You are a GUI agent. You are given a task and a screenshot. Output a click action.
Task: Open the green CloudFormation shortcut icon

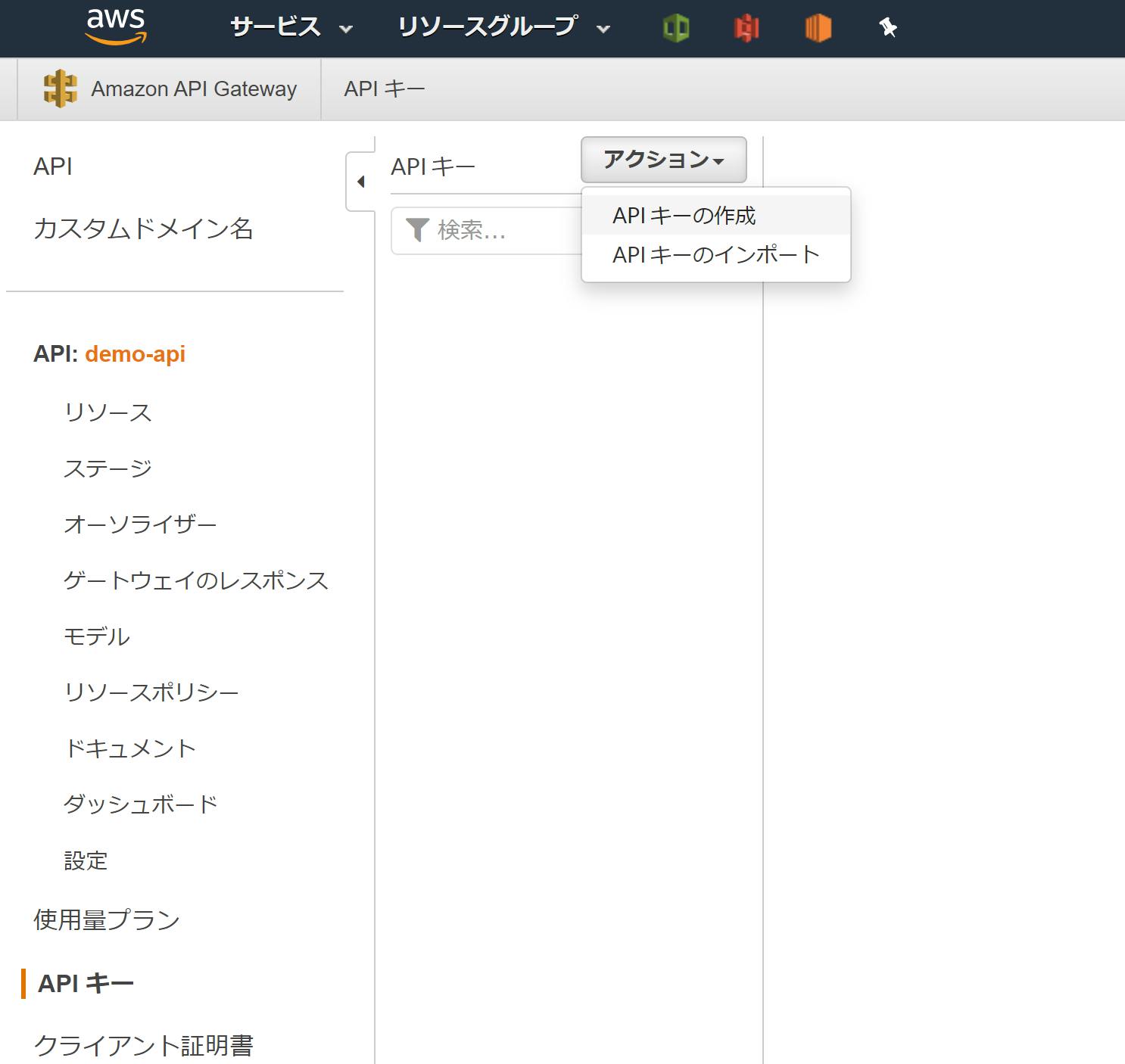676,29
